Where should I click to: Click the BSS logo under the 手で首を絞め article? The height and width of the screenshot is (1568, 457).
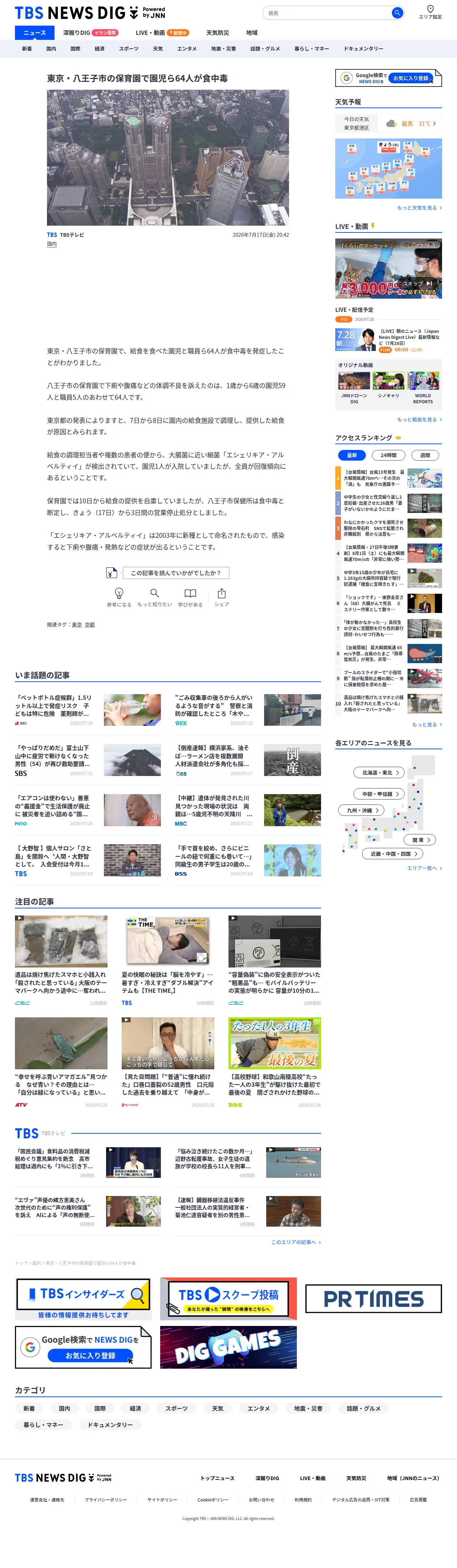coord(181,874)
